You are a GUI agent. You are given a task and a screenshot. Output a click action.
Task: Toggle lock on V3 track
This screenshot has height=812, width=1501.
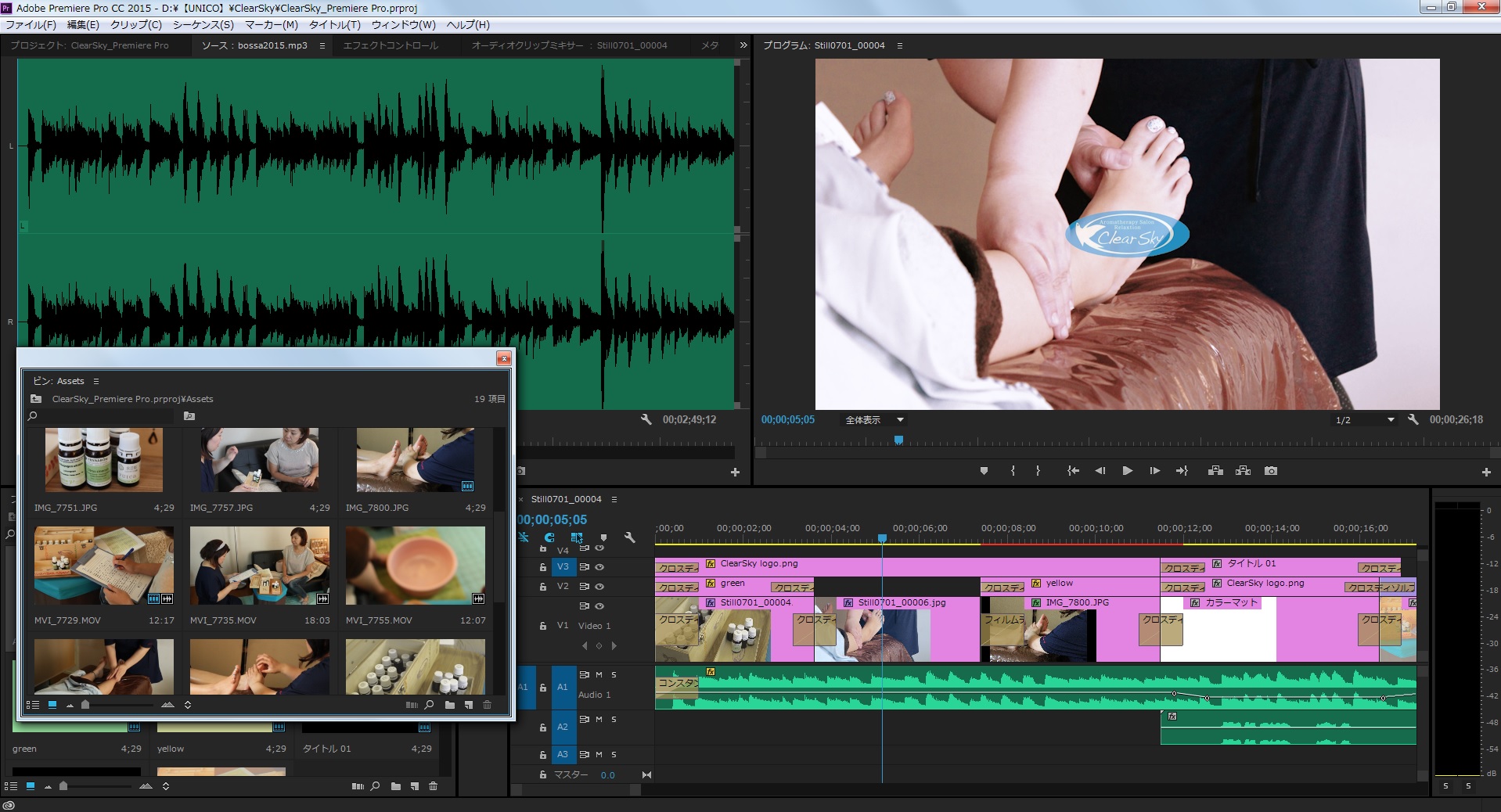(542, 567)
